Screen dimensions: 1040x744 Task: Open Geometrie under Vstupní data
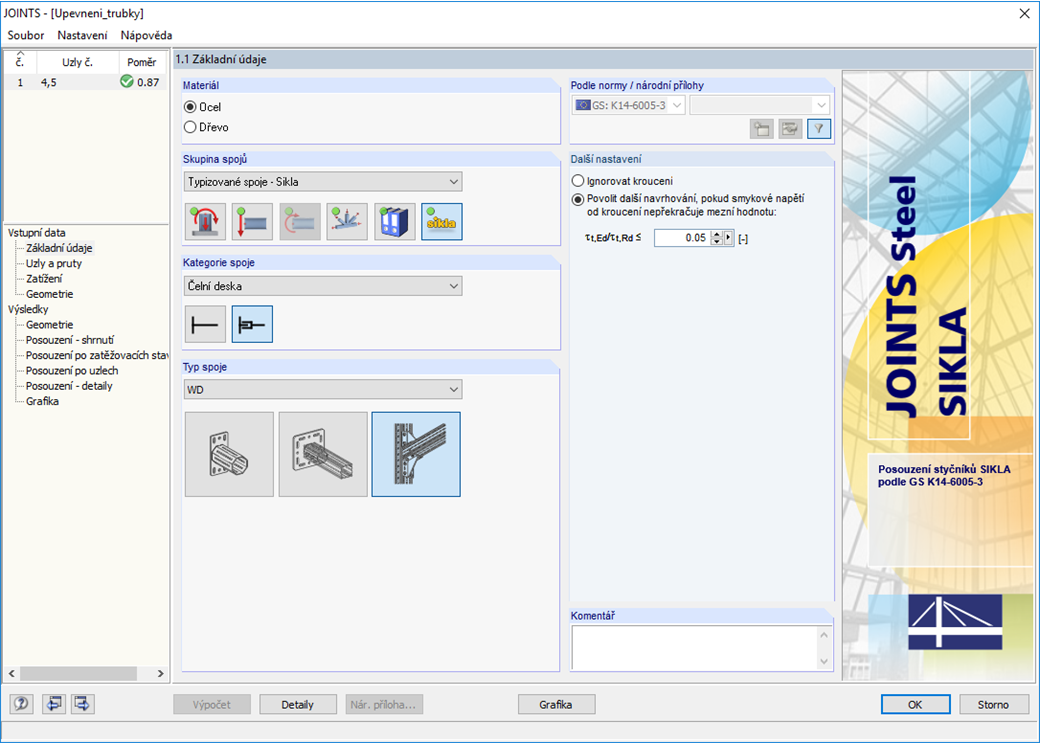coord(49,294)
